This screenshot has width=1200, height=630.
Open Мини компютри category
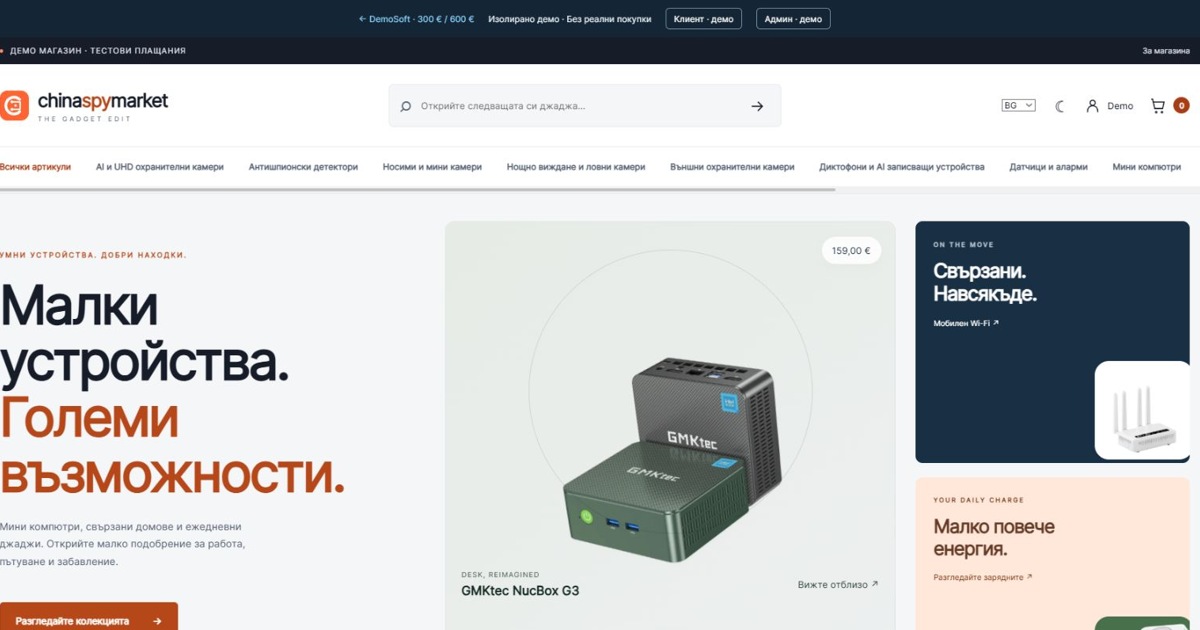tap(1147, 167)
